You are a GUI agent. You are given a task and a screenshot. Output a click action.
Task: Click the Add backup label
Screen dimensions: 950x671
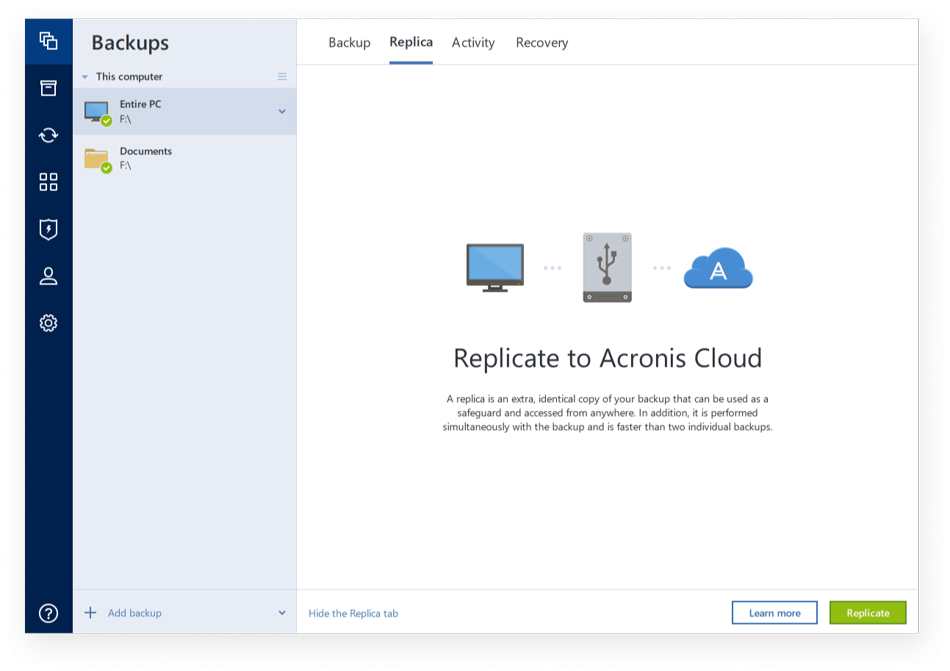point(135,613)
